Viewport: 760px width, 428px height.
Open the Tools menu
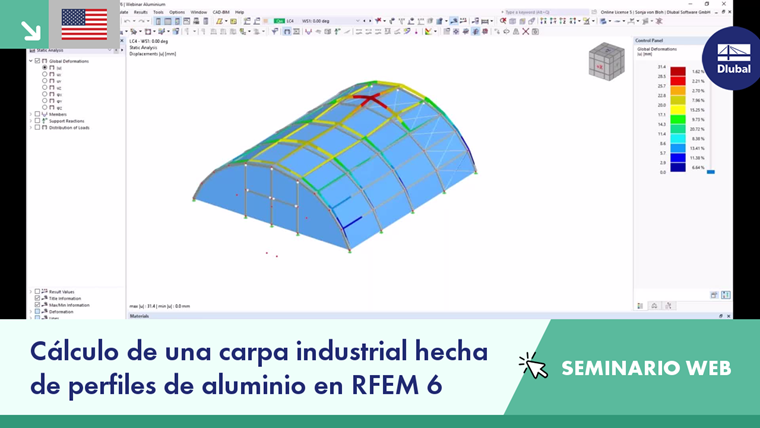coord(158,12)
